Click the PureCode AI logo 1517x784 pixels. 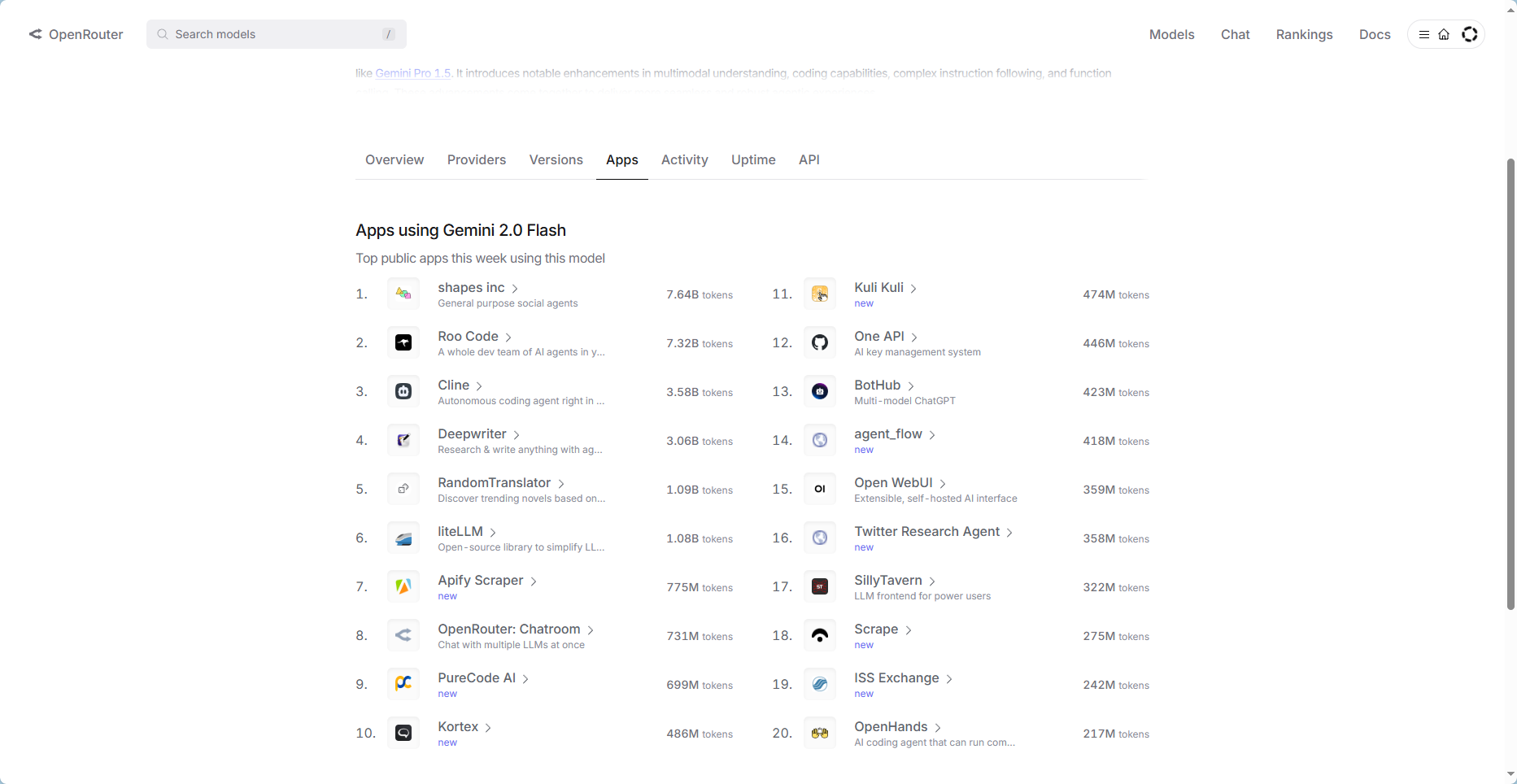tap(403, 684)
